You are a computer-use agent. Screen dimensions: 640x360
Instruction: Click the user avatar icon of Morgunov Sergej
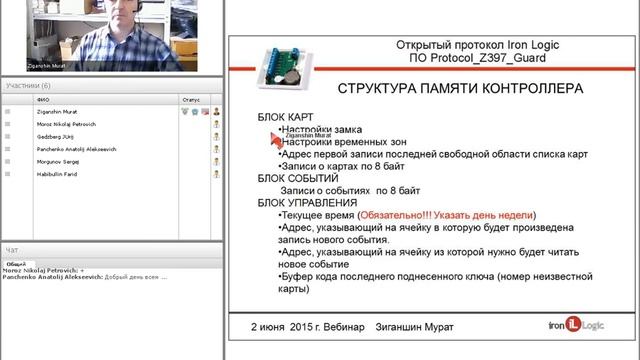click(x=216, y=162)
